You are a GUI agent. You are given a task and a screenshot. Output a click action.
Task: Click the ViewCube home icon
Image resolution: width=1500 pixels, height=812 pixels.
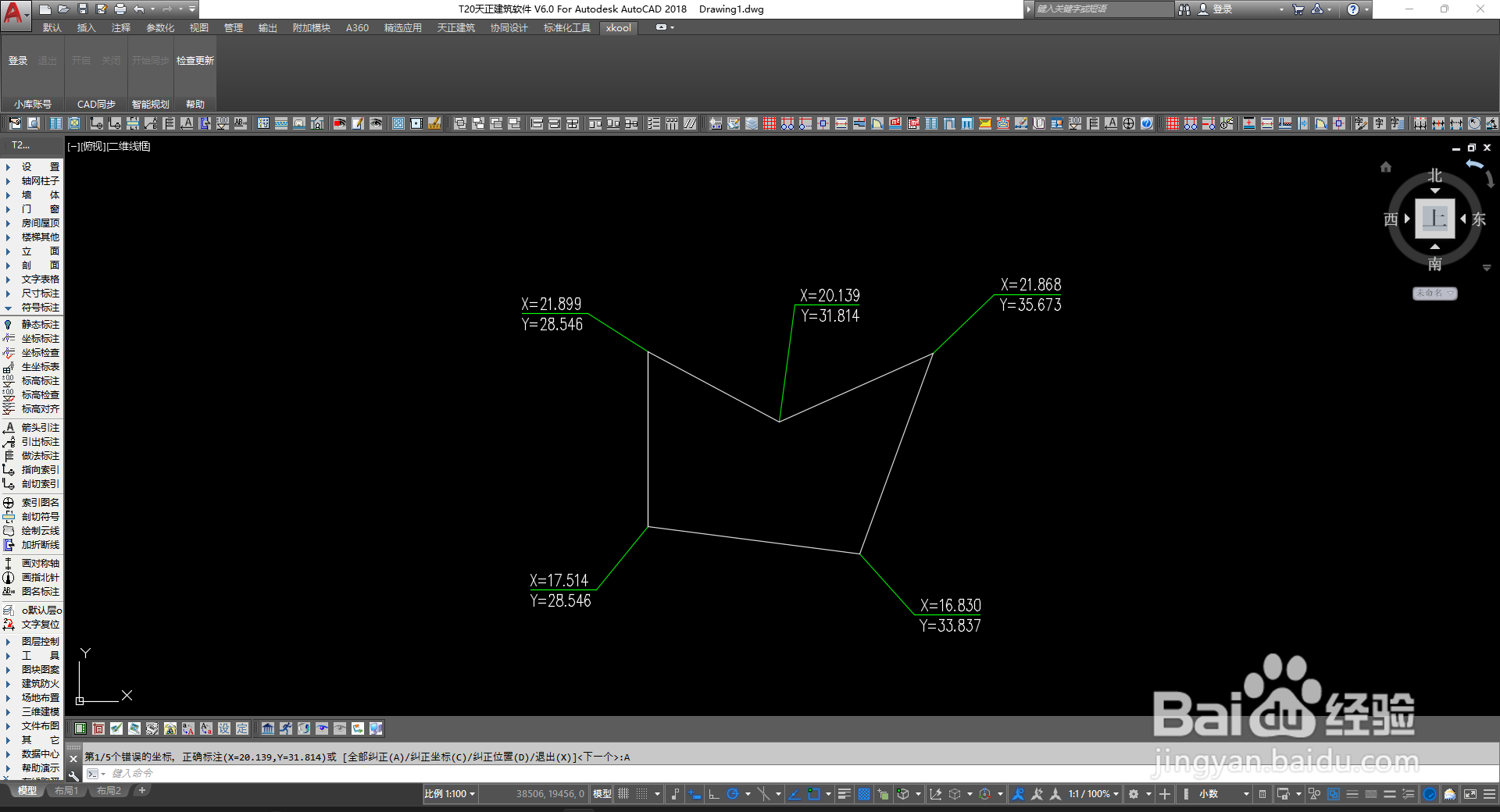tap(1386, 166)
